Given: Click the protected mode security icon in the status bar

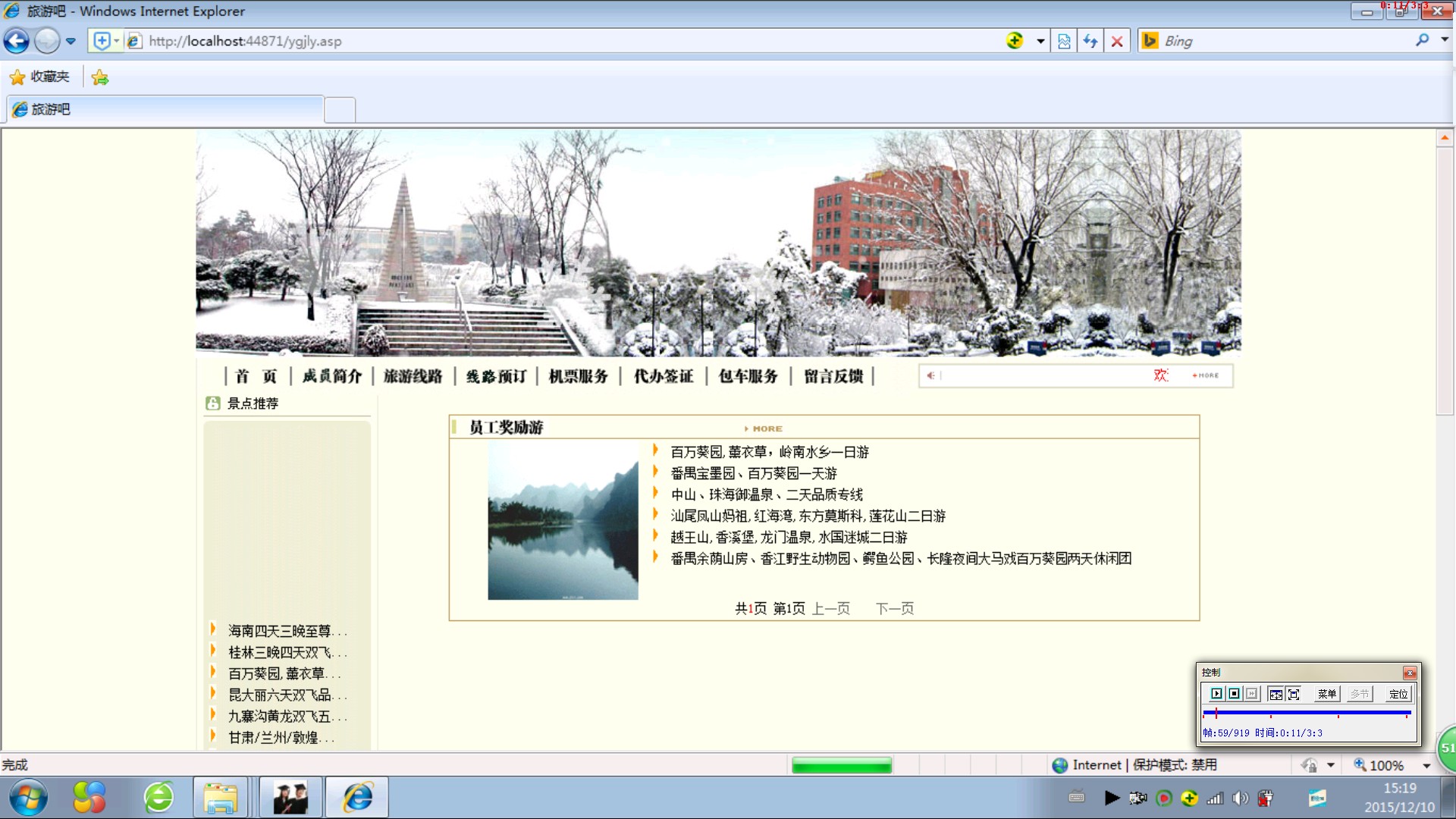Looking at the screenshot, I should point(1309,765).
